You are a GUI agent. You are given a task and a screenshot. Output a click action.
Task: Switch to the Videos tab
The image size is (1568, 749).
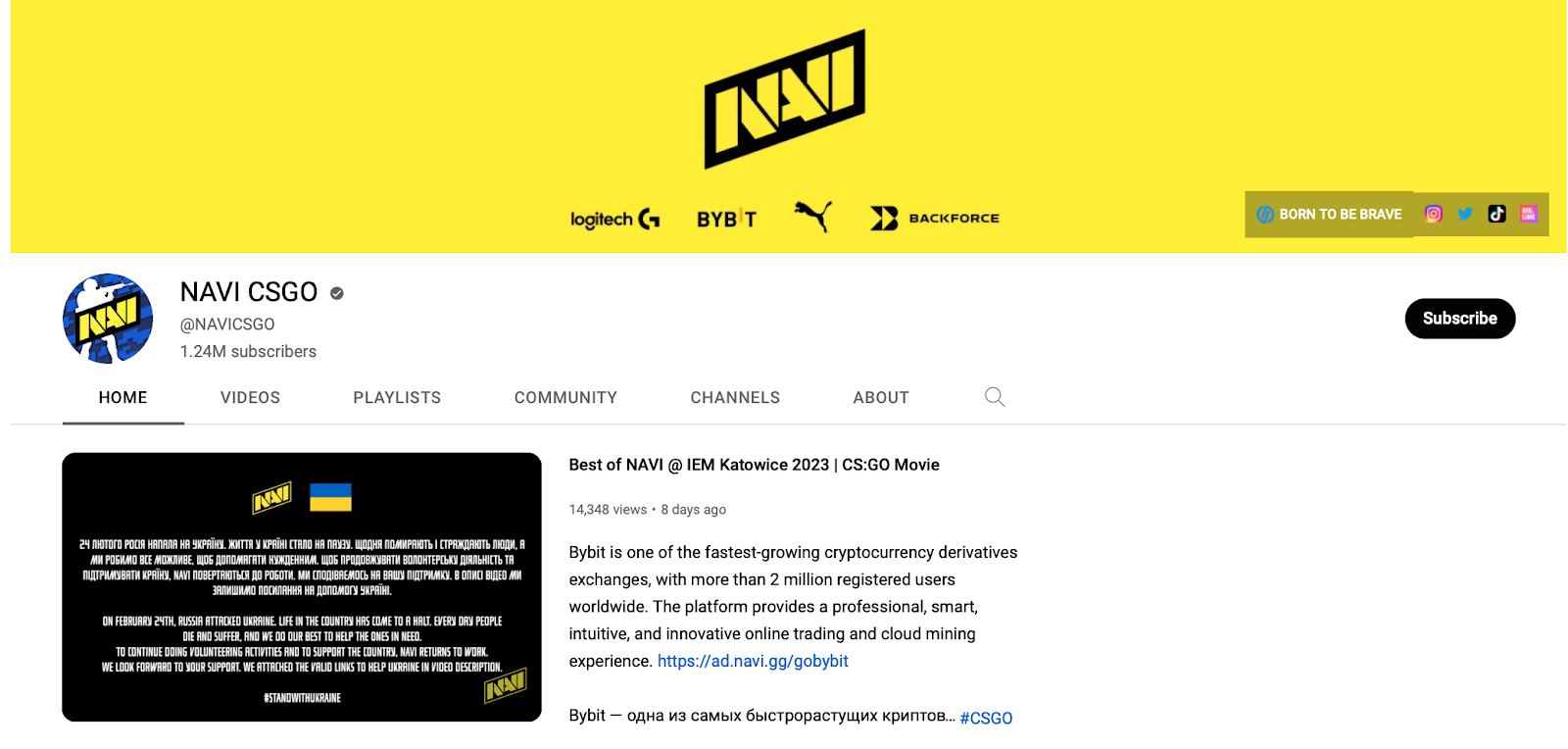coord(251,398)
